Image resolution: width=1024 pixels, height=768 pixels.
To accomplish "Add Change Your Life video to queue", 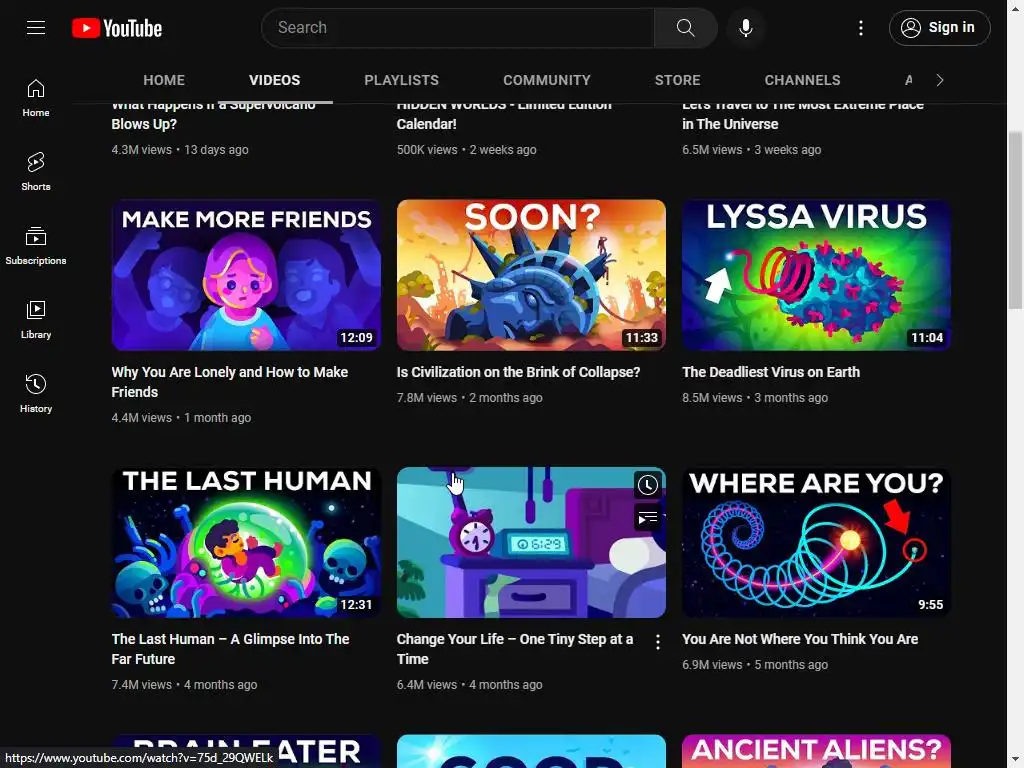I will (x=647, y=519).
